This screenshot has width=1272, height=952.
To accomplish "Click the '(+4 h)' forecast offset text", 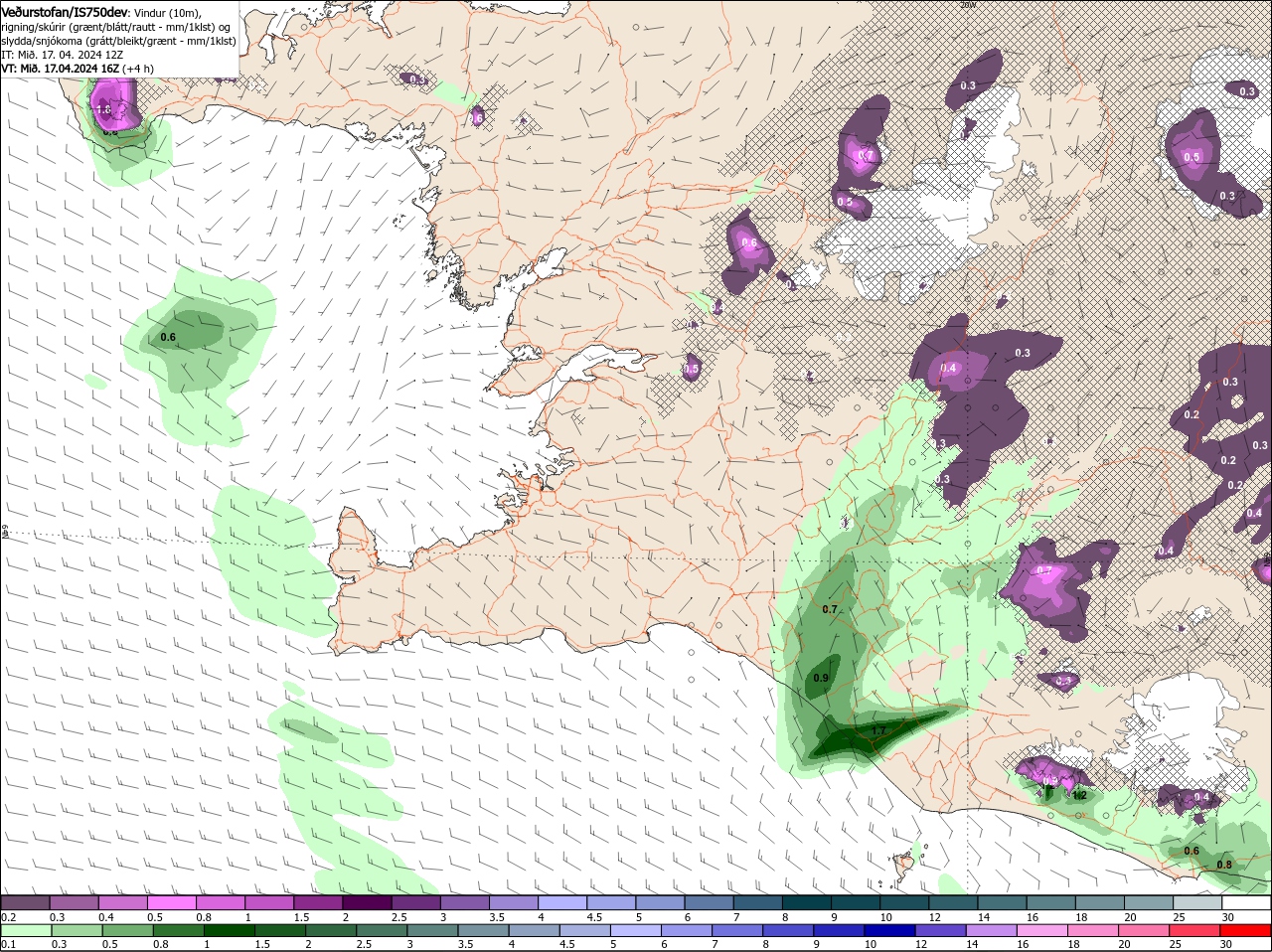I will tap(138, 69).
